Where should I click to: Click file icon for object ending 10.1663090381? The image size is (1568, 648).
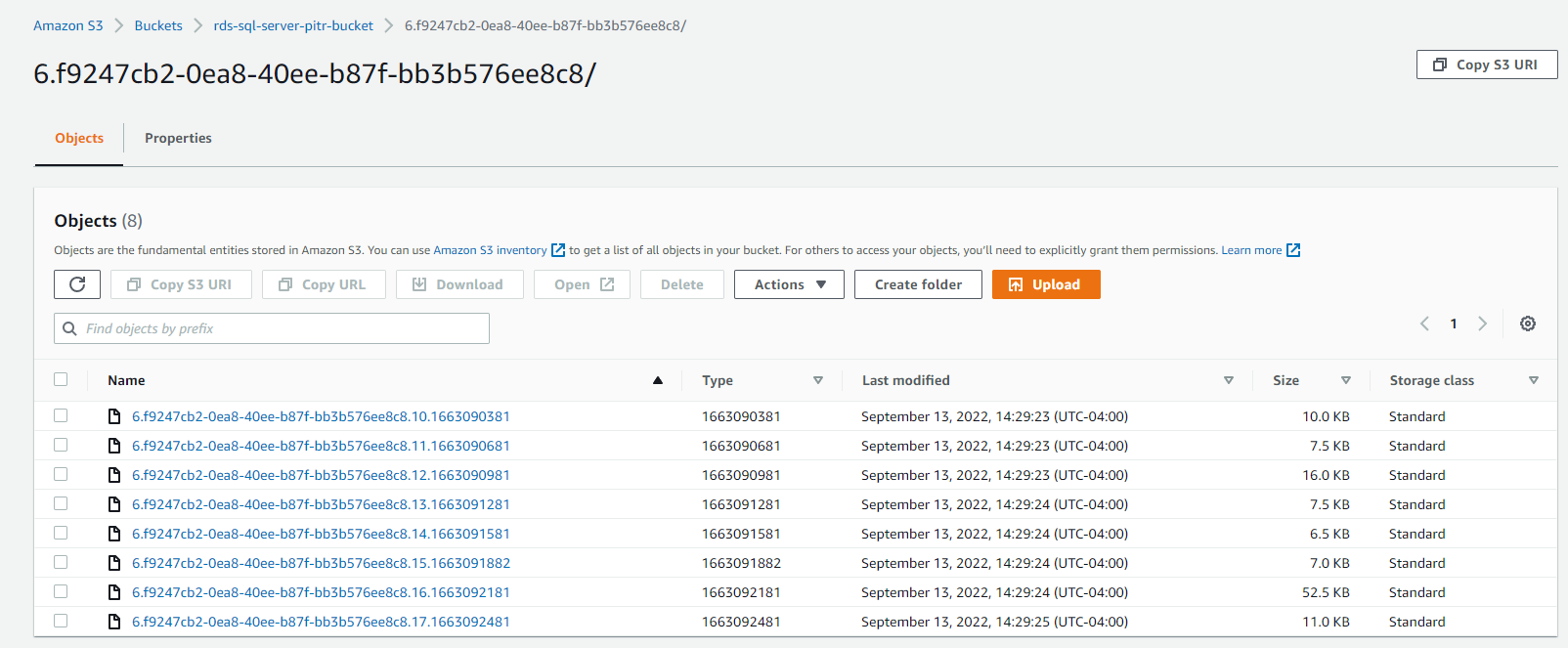pyautogui.click(x=114, y=416)
